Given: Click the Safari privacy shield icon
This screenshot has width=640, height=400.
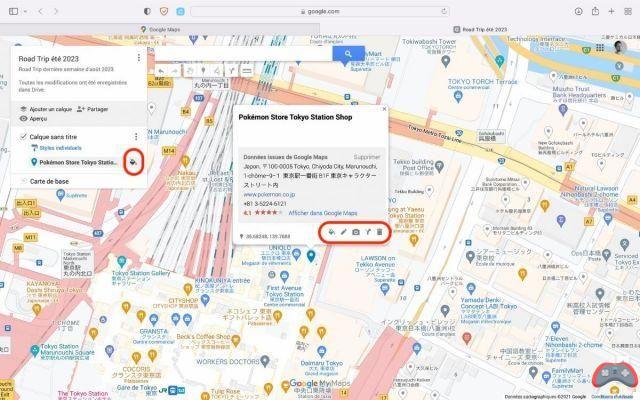Looking at the screenshot, I should (147, 11).
